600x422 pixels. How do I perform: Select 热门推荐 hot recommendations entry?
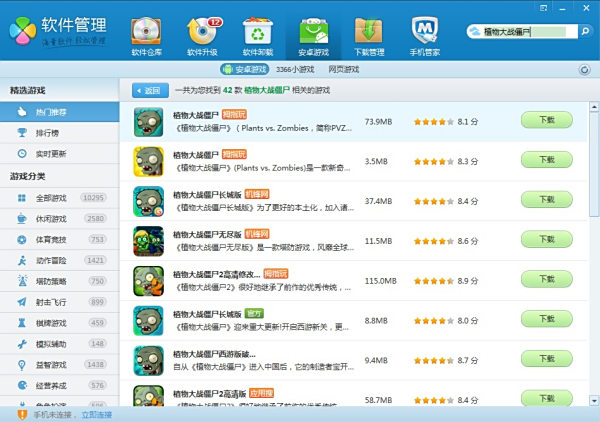60,112
